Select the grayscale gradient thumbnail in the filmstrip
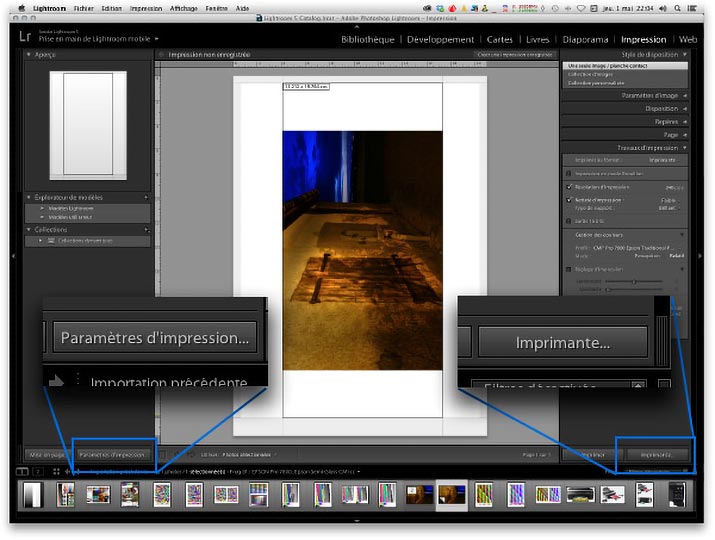Viewport: 715px width, 540px height. [x=32, y=495]
